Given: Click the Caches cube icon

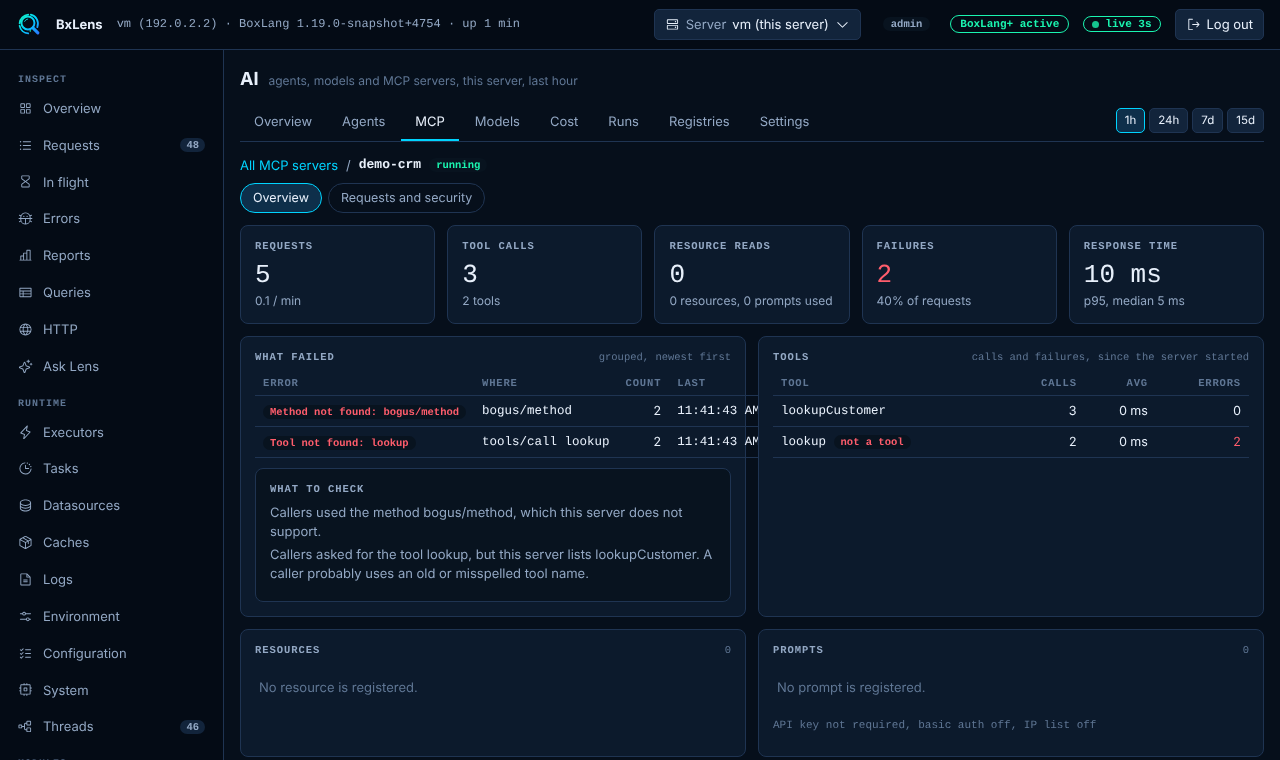Looking at the screenshot, I should pos(26,542).
